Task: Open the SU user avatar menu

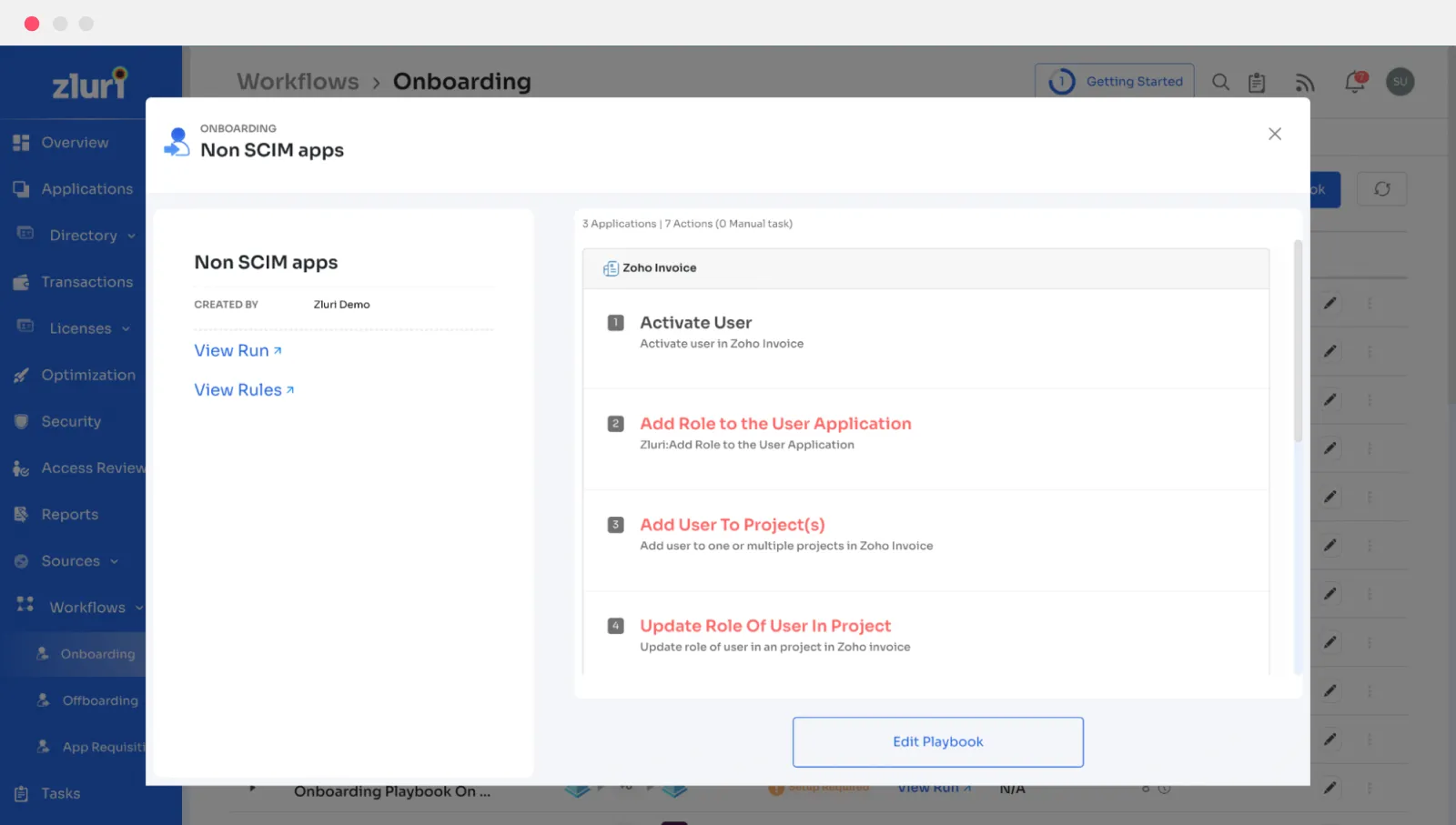Action: click(x=1400, y=82)
